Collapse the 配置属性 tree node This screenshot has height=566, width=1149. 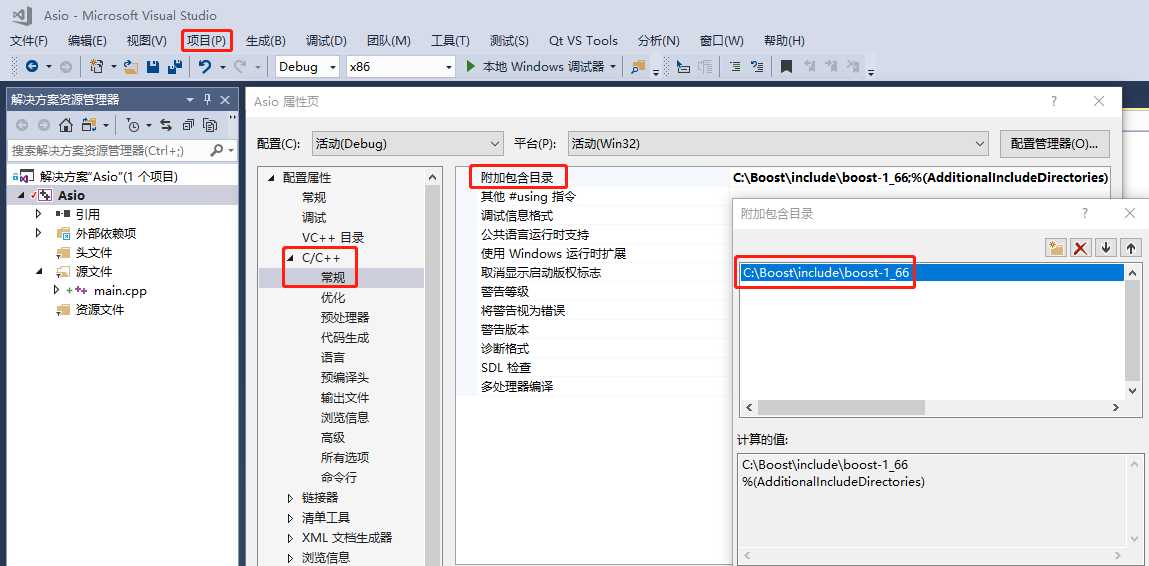tap(273, 178)
